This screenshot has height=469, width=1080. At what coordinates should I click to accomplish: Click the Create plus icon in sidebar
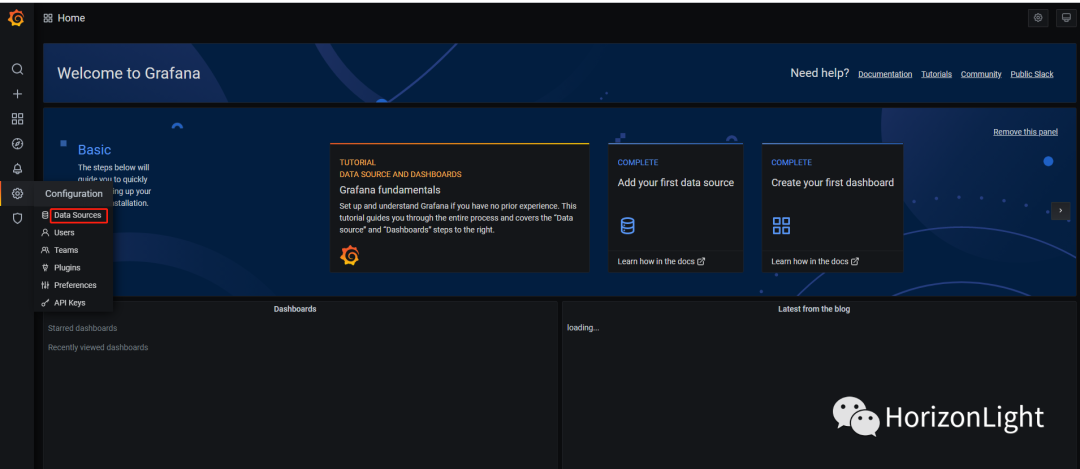(17, 94)
